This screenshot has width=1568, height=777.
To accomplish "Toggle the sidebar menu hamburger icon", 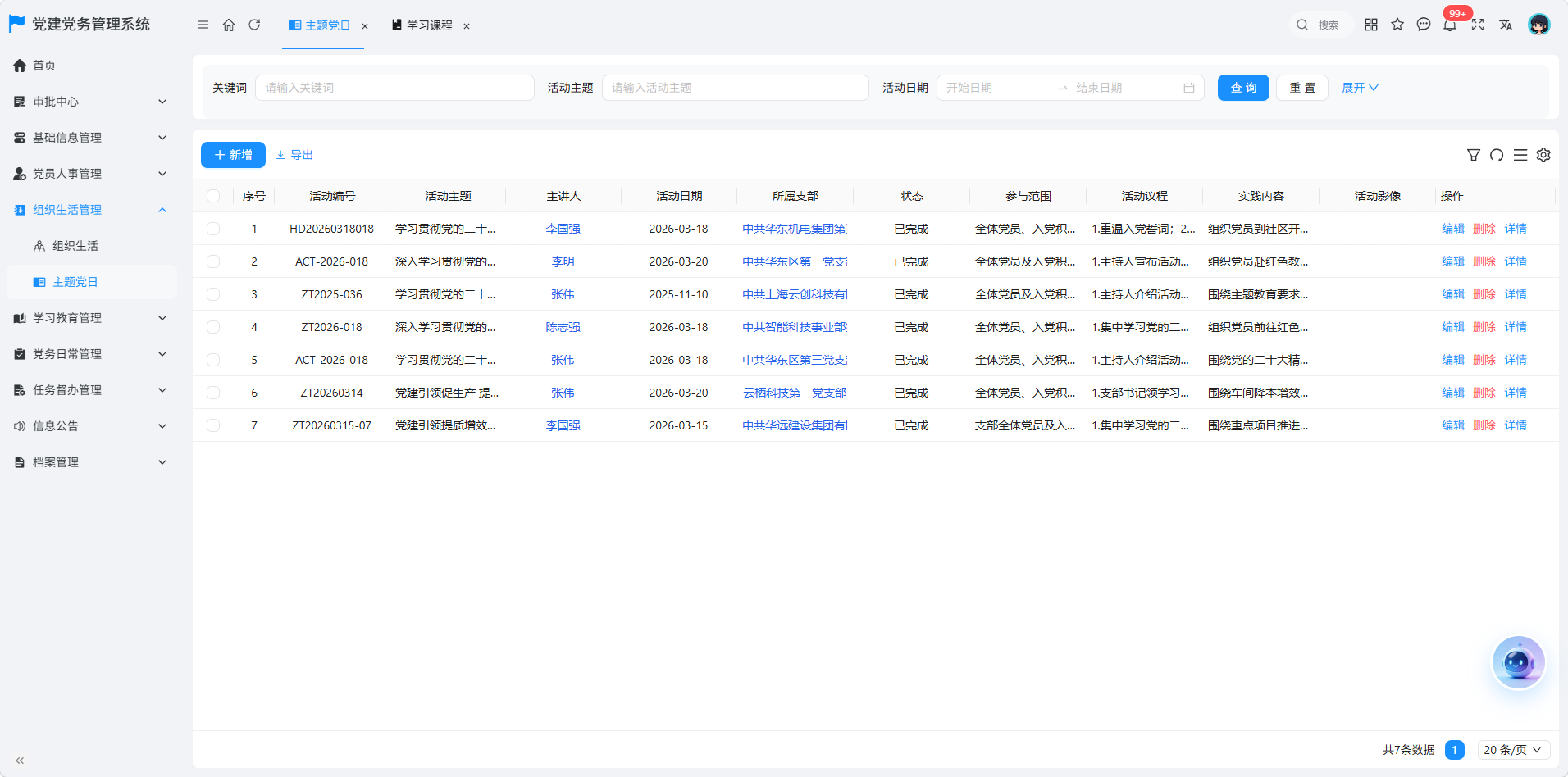I will point(203,25).
